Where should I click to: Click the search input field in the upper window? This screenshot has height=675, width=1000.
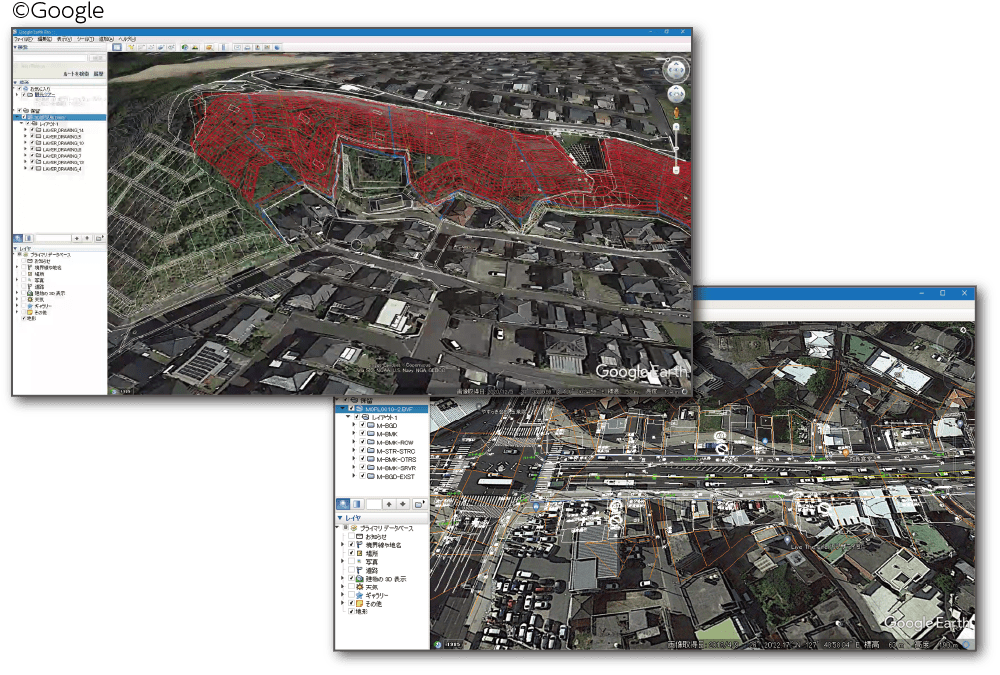(50, 58)
